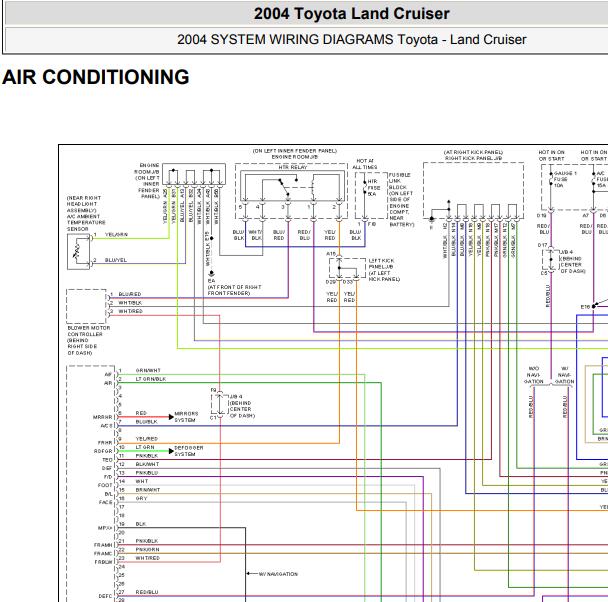Click the black arrowhead pointing to DEFOGGER SYSTEM
The height and width of the screenshot is (602, 608).
pyautogui.click(x=171, y=451)
